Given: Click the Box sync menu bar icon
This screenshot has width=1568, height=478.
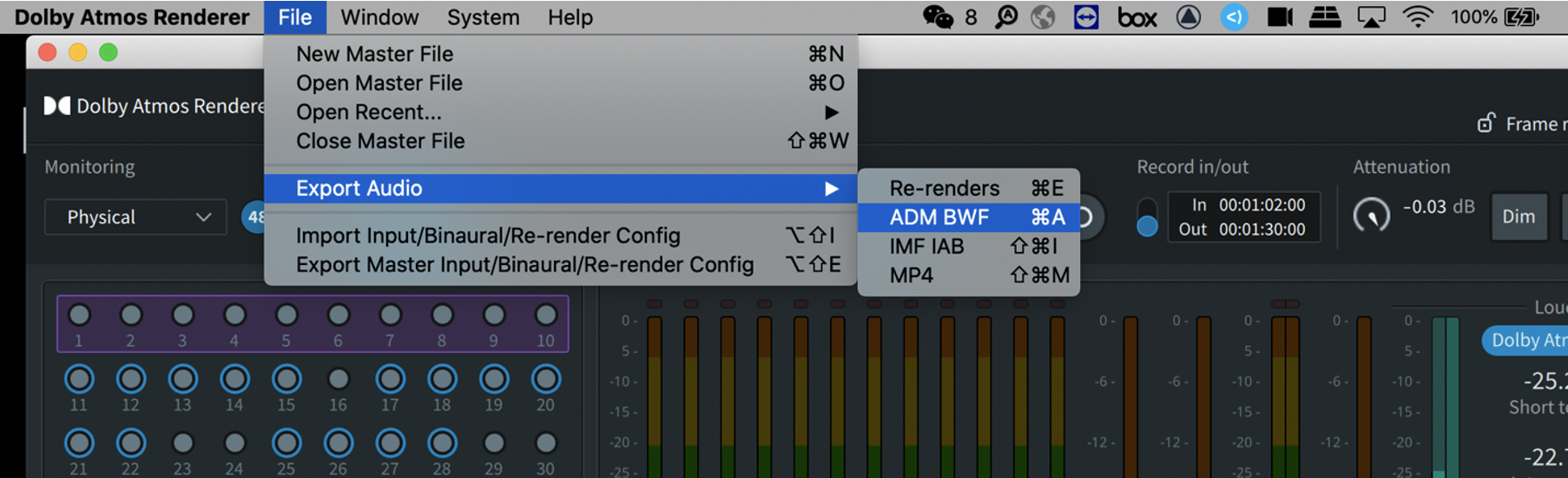Looking at the screenshot, I should pyautogui.click(x=1137, y=17).
